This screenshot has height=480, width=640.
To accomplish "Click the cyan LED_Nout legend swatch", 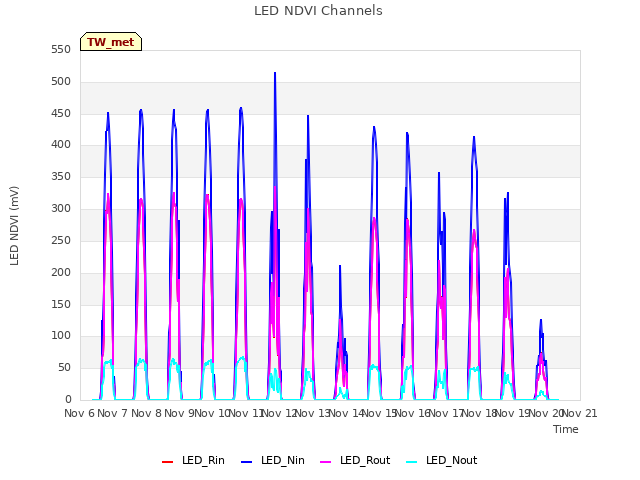I will [x=412, y=462].
